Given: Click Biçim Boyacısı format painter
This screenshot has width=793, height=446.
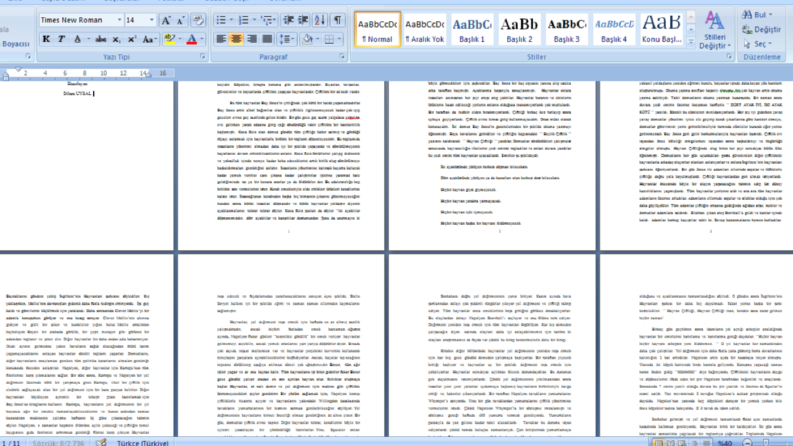Looking at the screenshot, I should click(15, 44).
